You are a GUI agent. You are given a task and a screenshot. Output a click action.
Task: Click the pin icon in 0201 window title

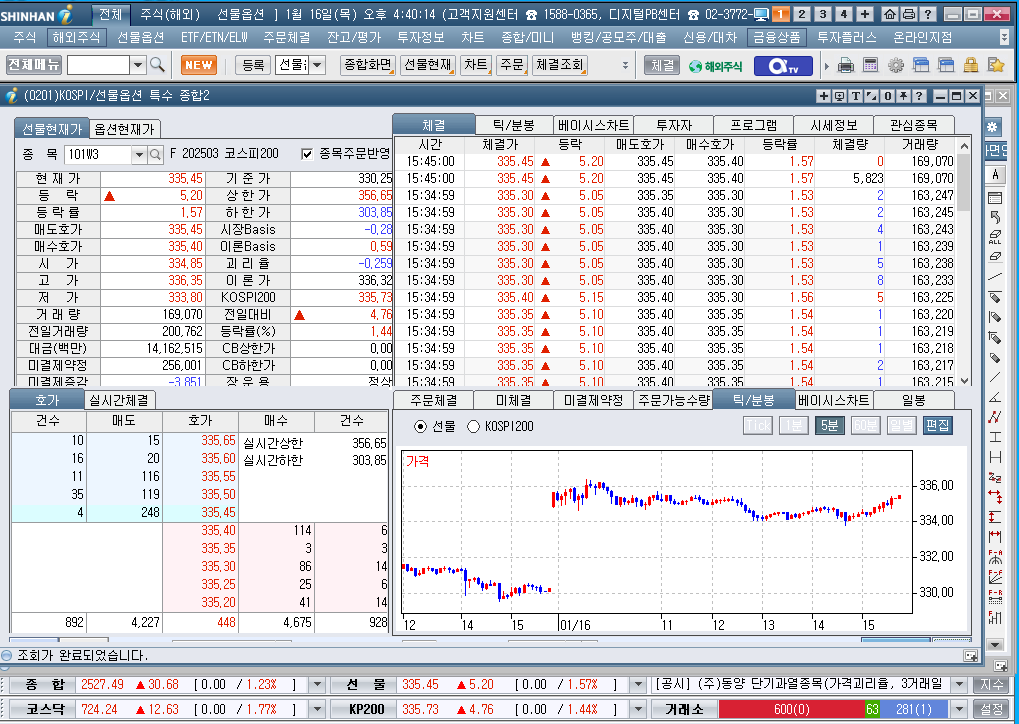pyautogui.click(x=903, y=96)
